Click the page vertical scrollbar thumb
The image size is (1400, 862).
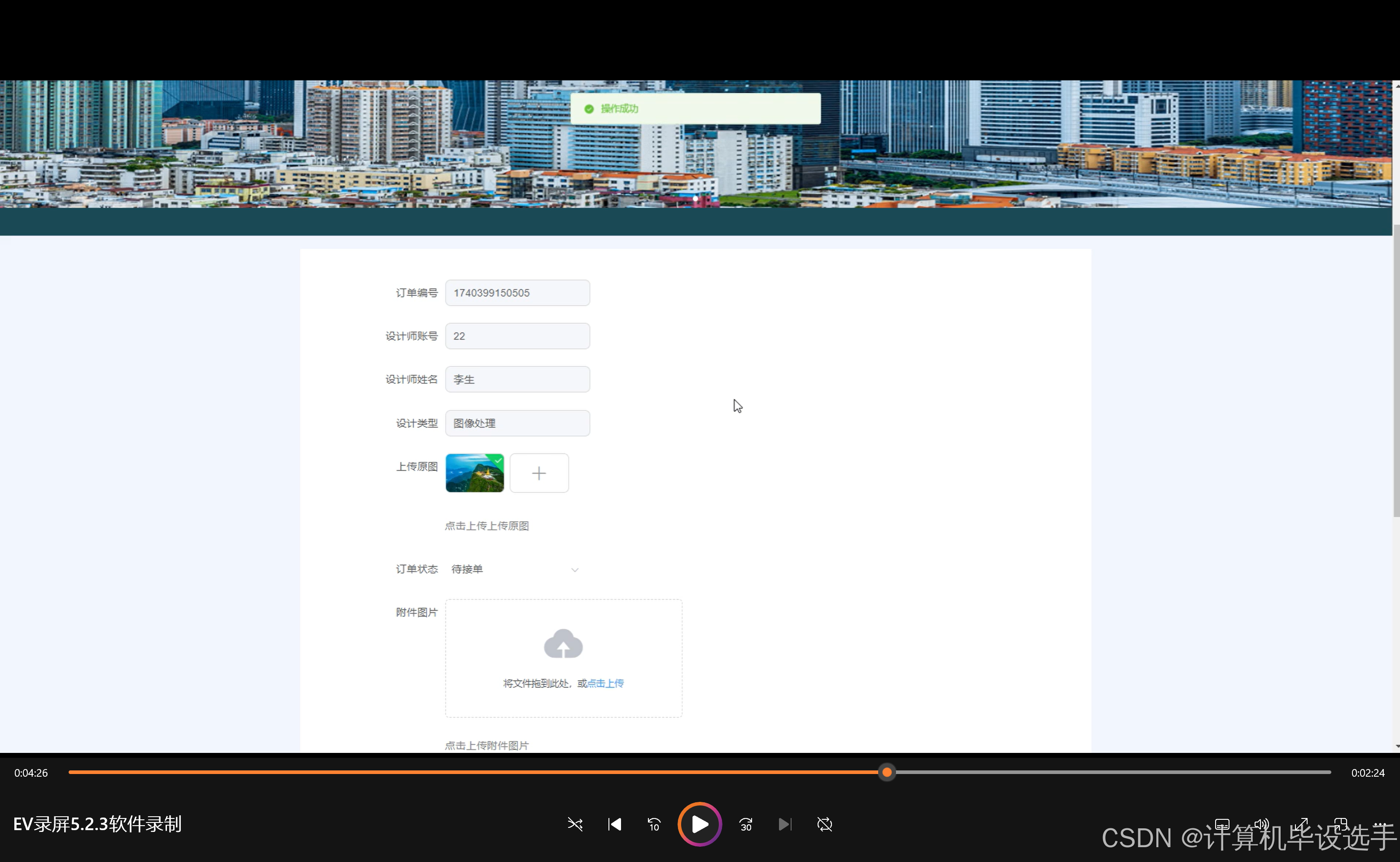1396,370
